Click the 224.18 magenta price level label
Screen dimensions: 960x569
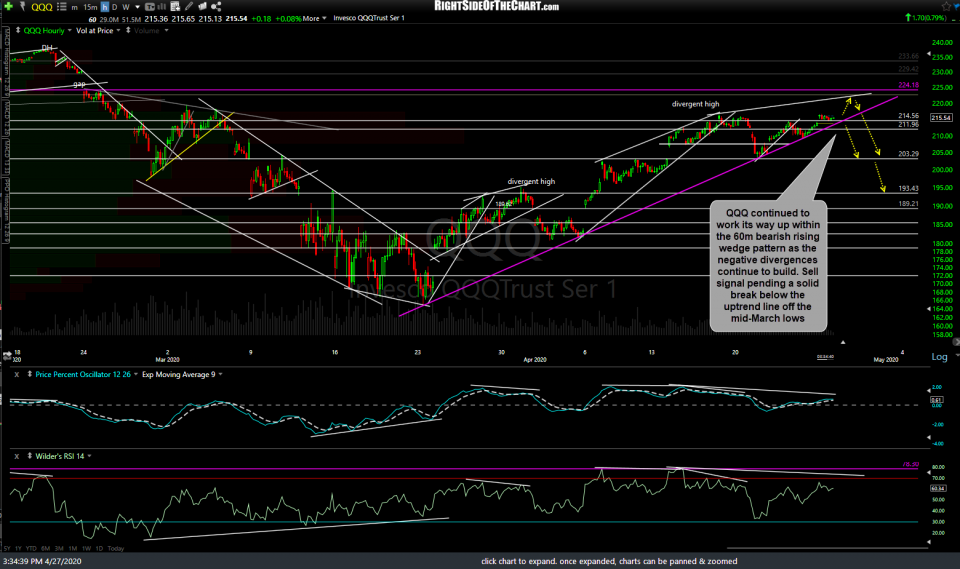[x=909, y=85]
